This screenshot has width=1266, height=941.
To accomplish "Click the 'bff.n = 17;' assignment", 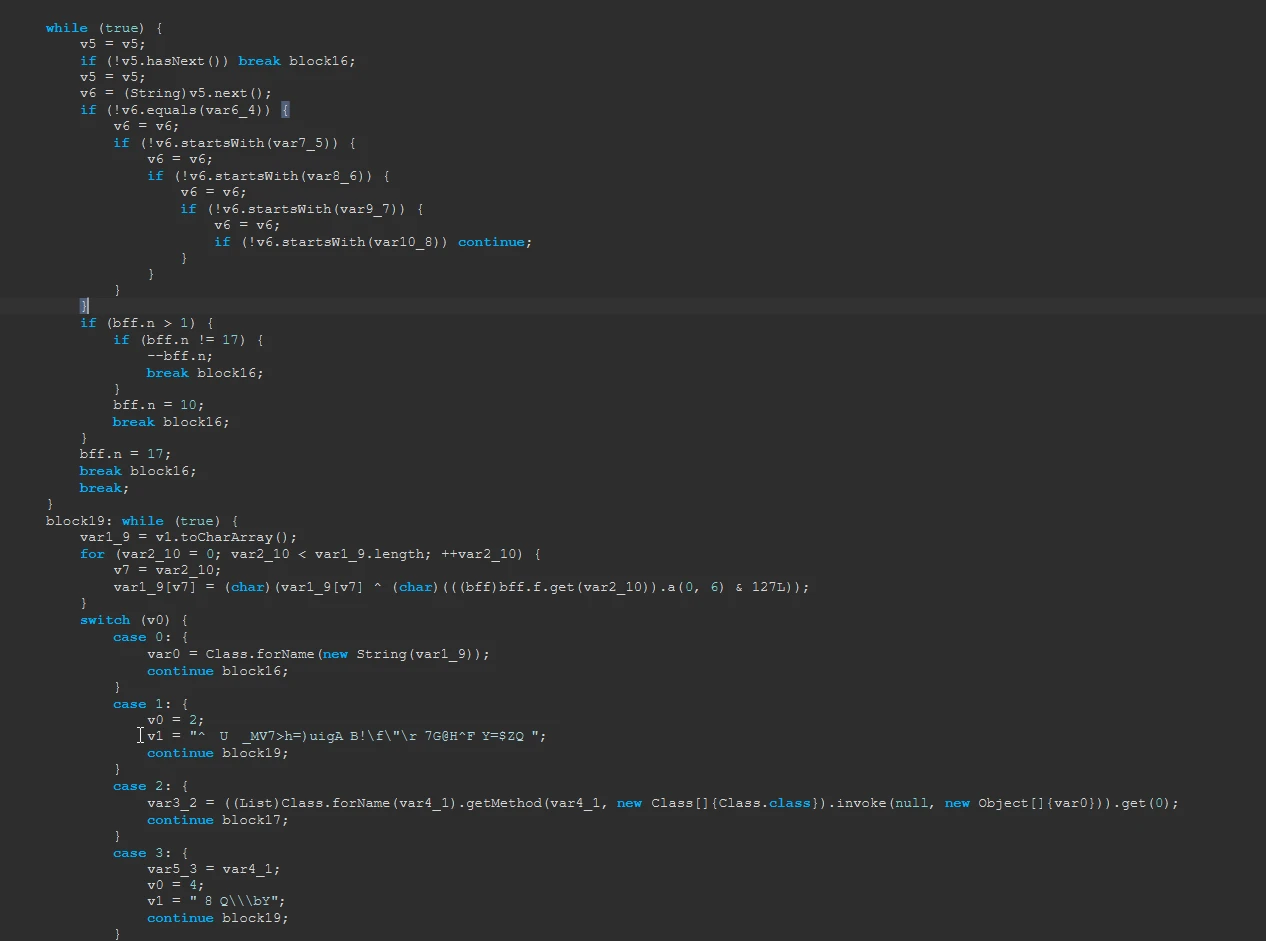I will (x=126, y=454).
